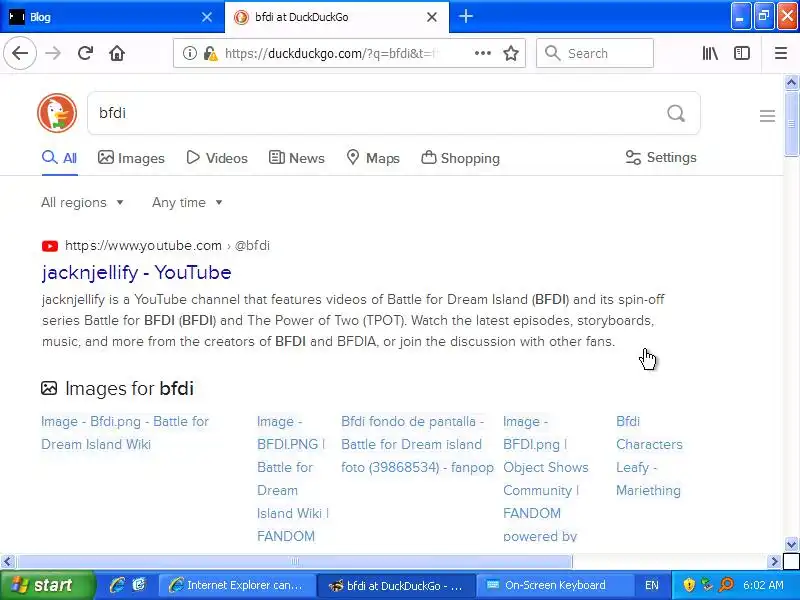Click the browser forward arrow
800x600 pixels.
click(53, 53)
